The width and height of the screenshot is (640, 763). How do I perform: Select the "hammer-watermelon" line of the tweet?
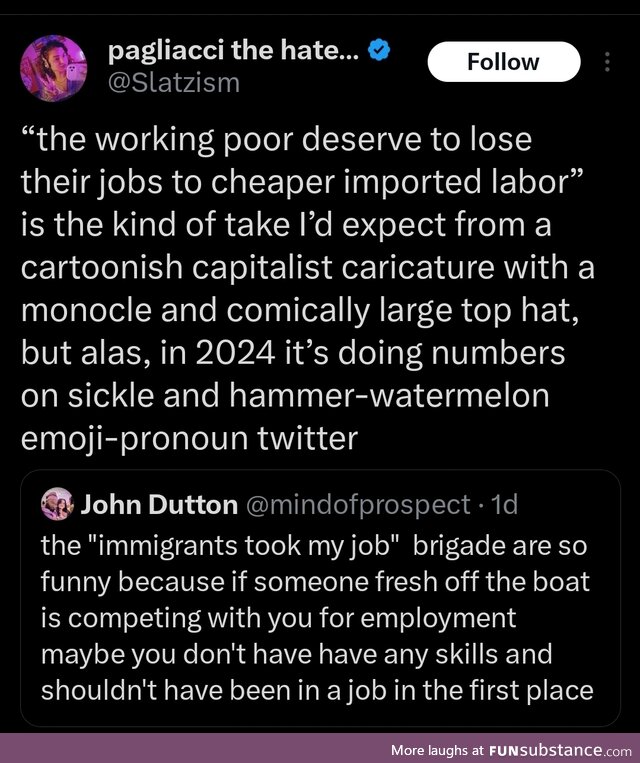coord(285,395)
